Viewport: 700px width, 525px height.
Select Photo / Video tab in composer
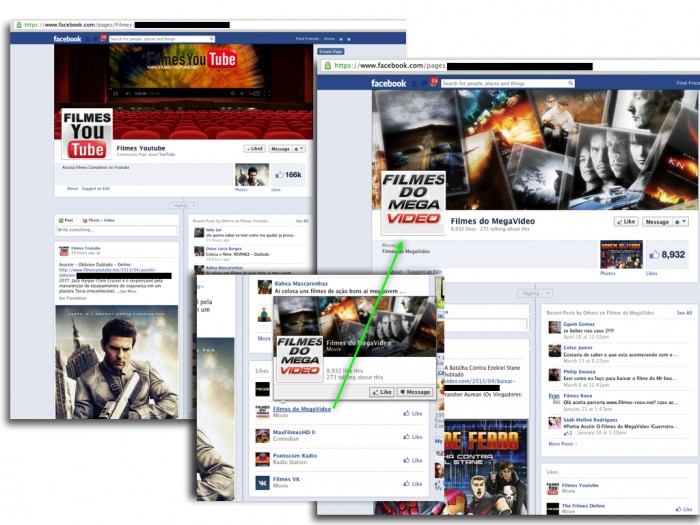coord(99,220)
